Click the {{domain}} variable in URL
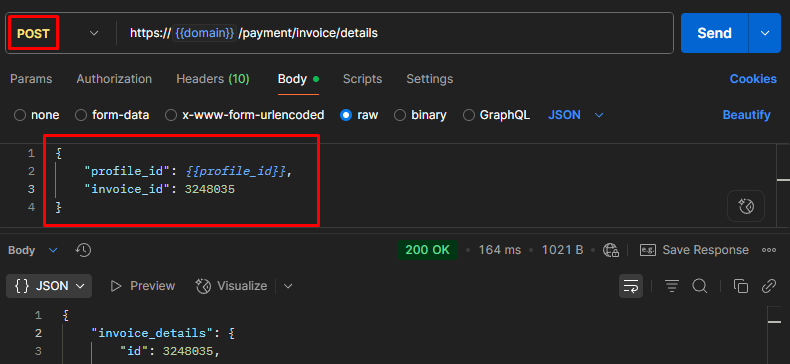The image size is (790, 364). tap(205, 33)
